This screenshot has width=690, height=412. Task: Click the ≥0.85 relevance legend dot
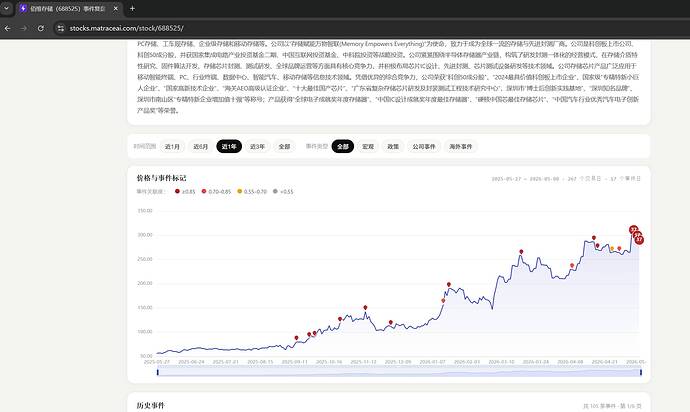[177, 191]
